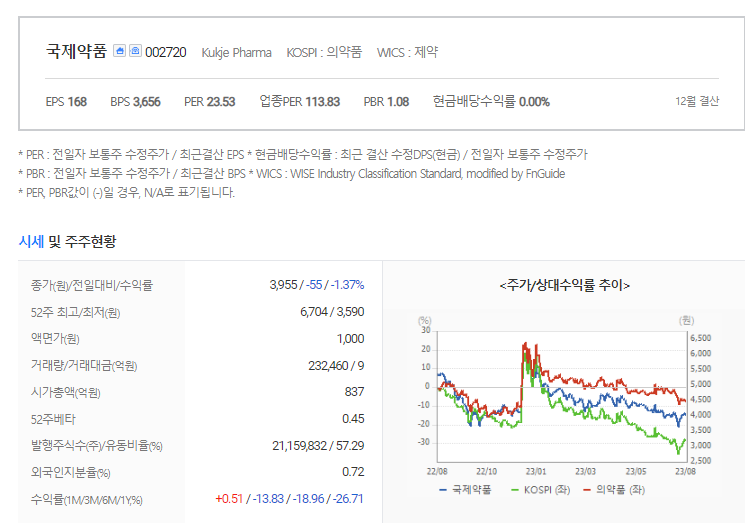Click the 종가(원)/전일대비/수익률 row label

click(92, 285)
